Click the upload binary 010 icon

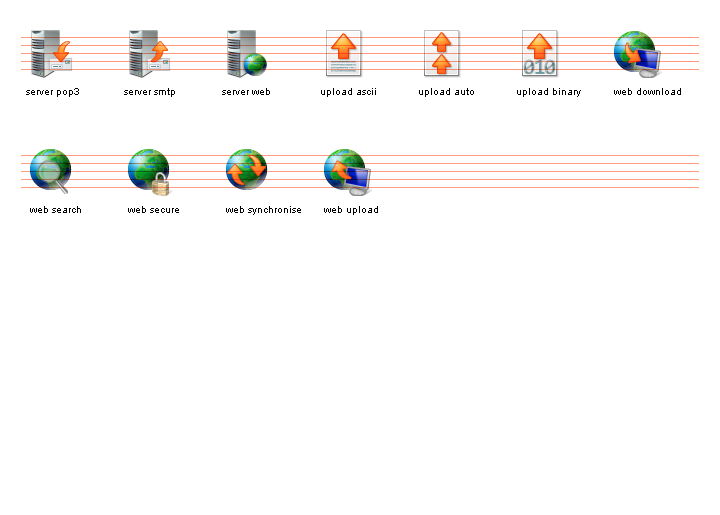tap(540, 54)
